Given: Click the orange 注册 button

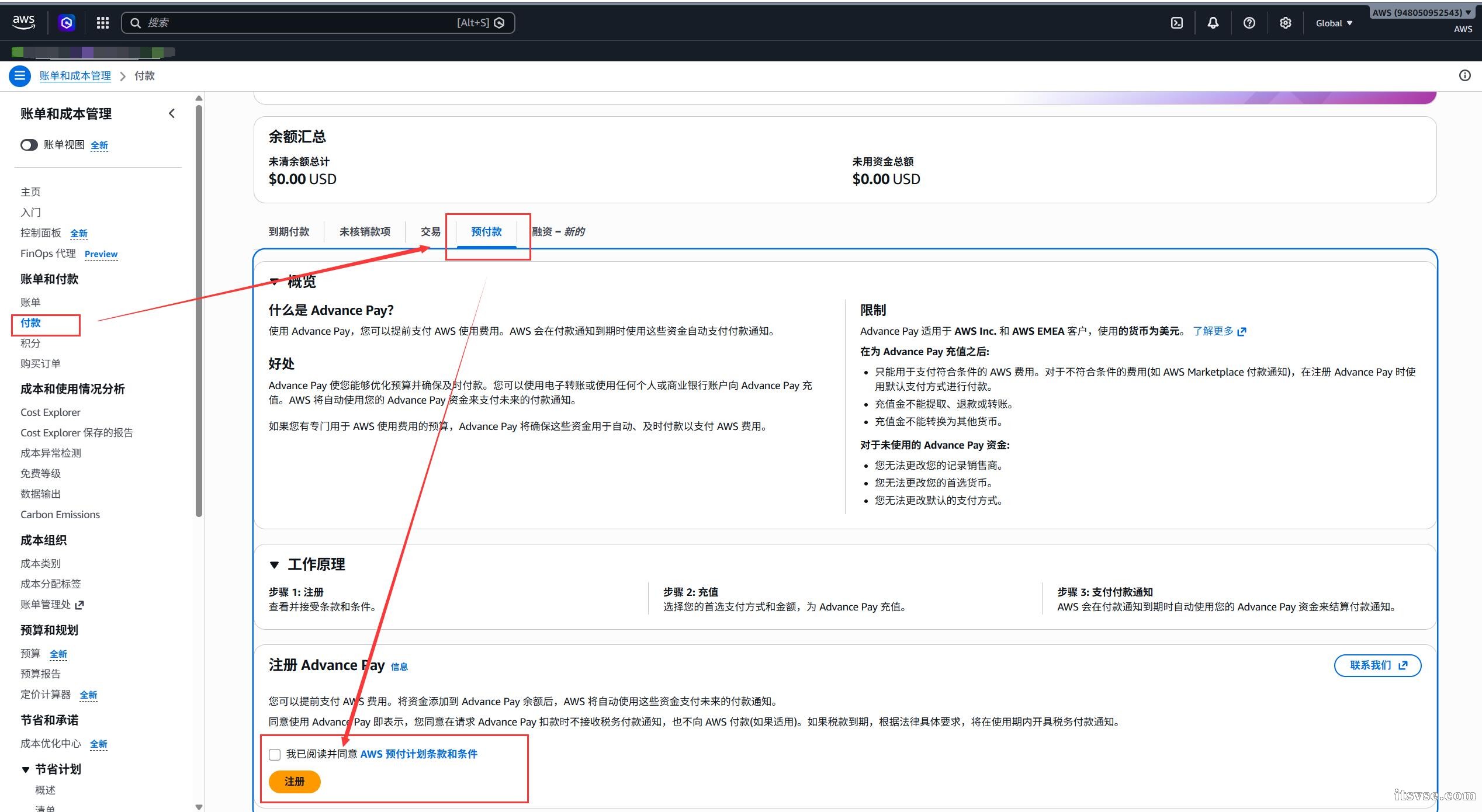Looking at the screenshot, I should (295, 782).
